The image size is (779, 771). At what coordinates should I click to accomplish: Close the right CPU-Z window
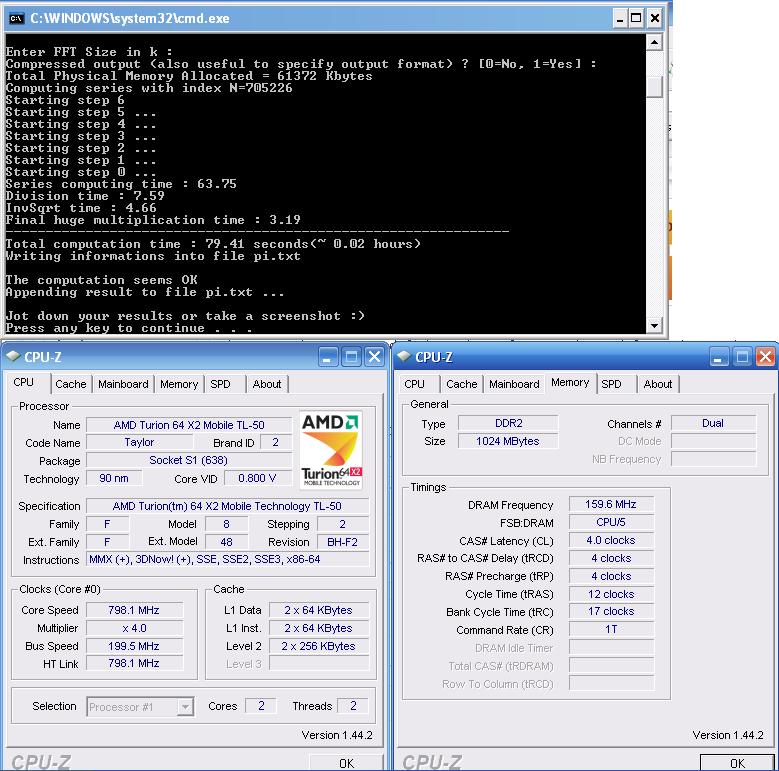765,357
